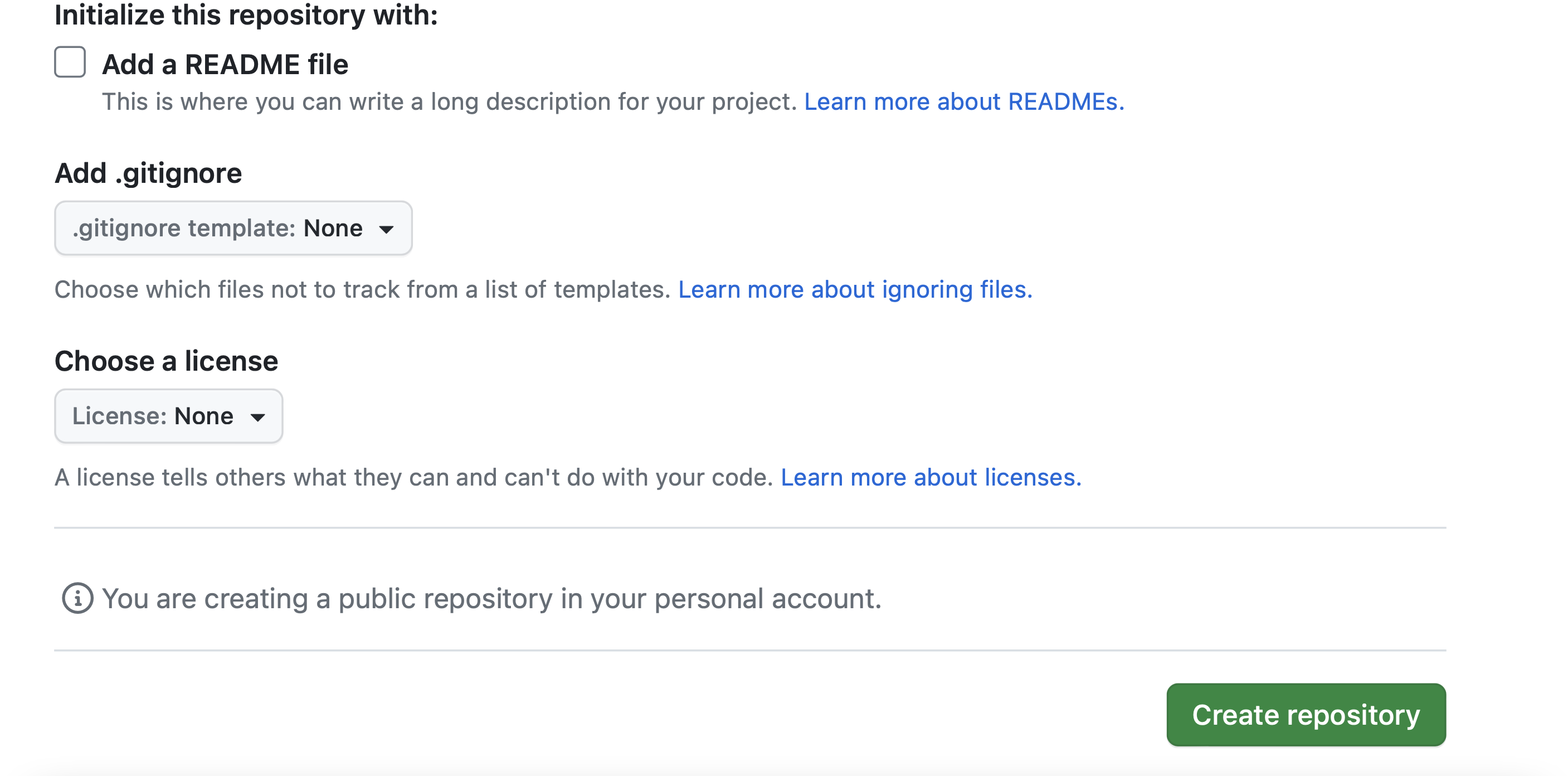Open the Learn more about READMEs link
Viewport: 1568px width, 776px height.
point(964,101)
